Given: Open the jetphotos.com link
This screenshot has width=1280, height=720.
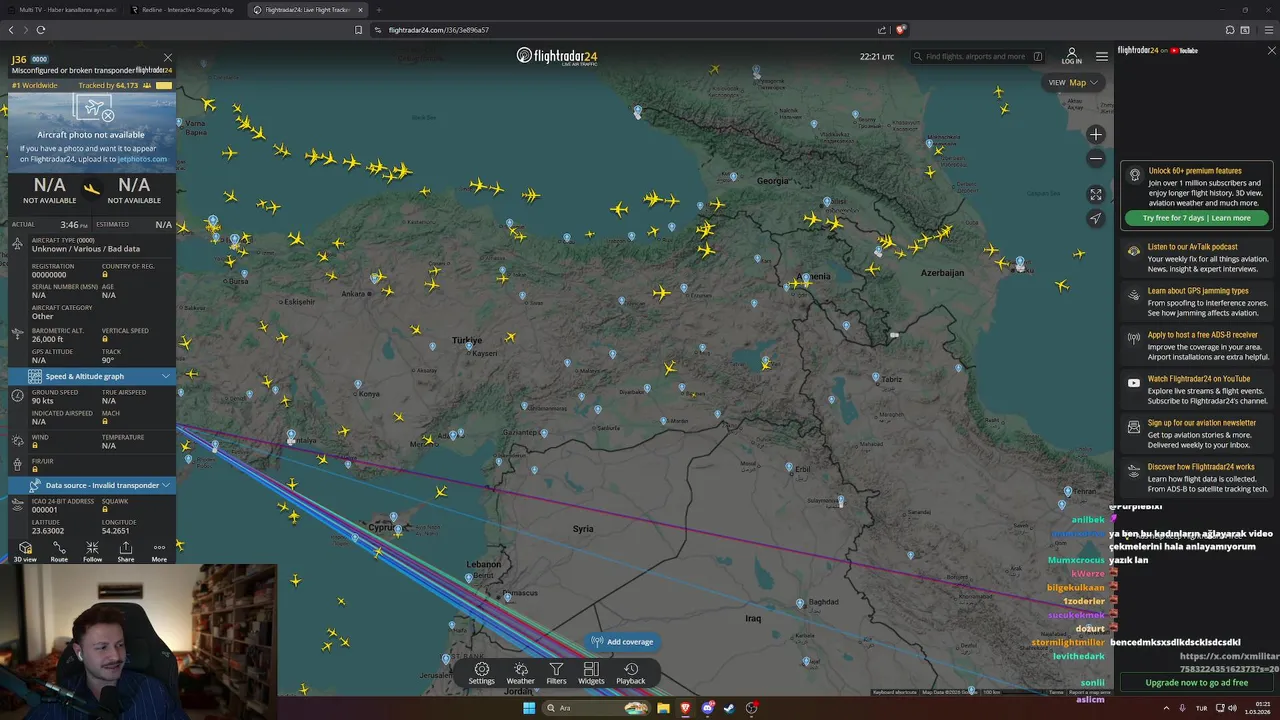Looking at the screenshot, I should 142,159.
